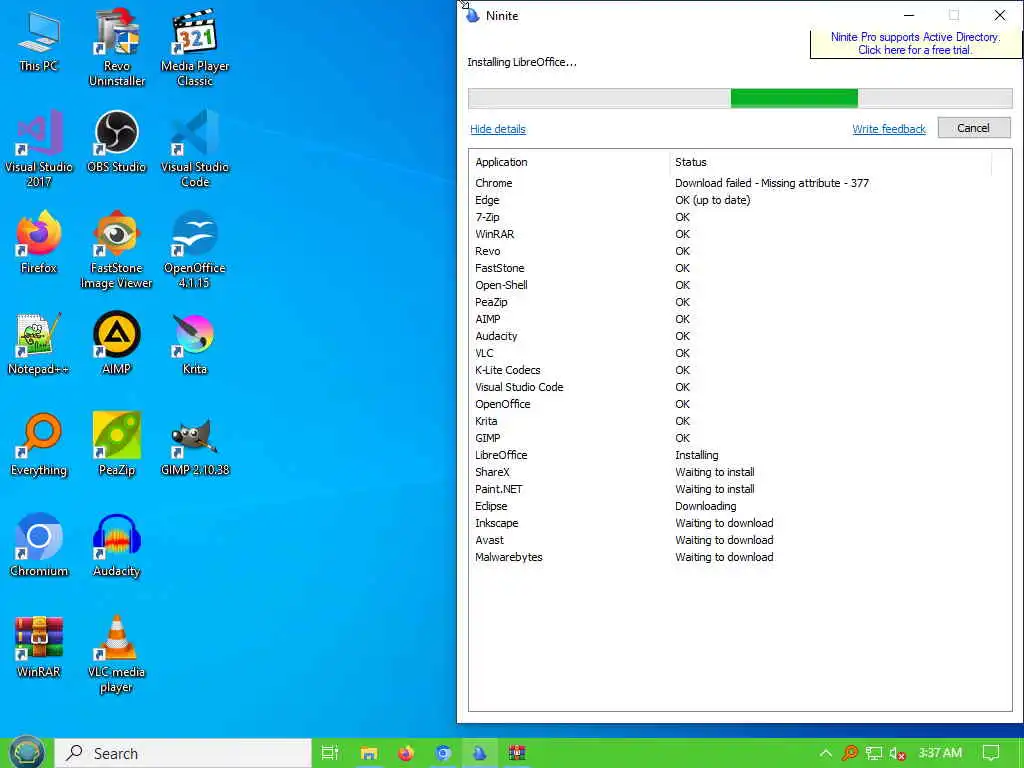Image resolution: width=1024 pixels, height=768 pixels.
Task: Select VLC media player desktop icon
Action: point(117,654)
